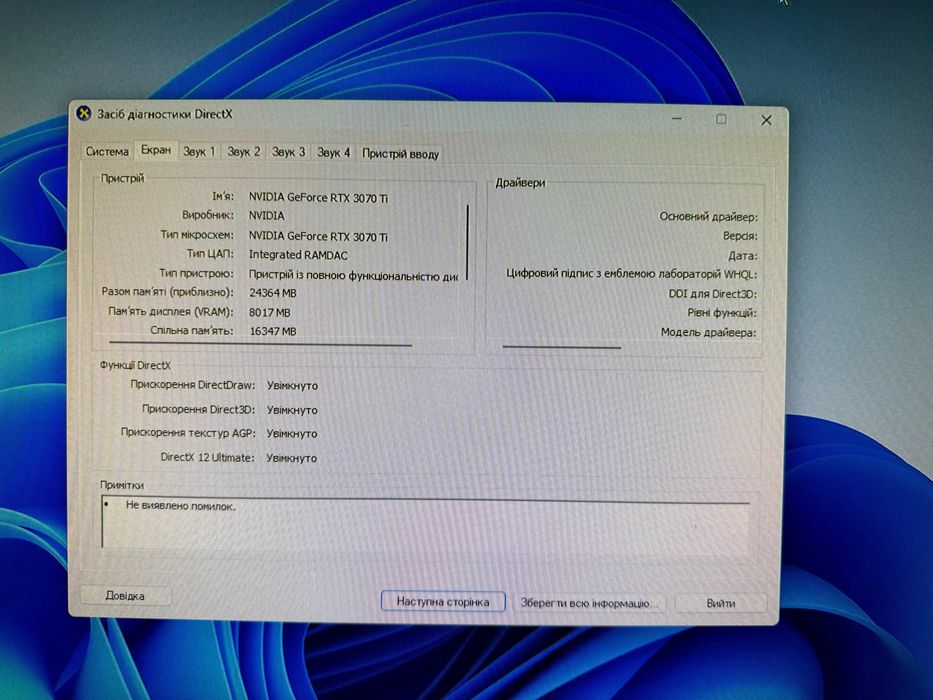Select the 8017 MB VRAM value

pos(270,312)
